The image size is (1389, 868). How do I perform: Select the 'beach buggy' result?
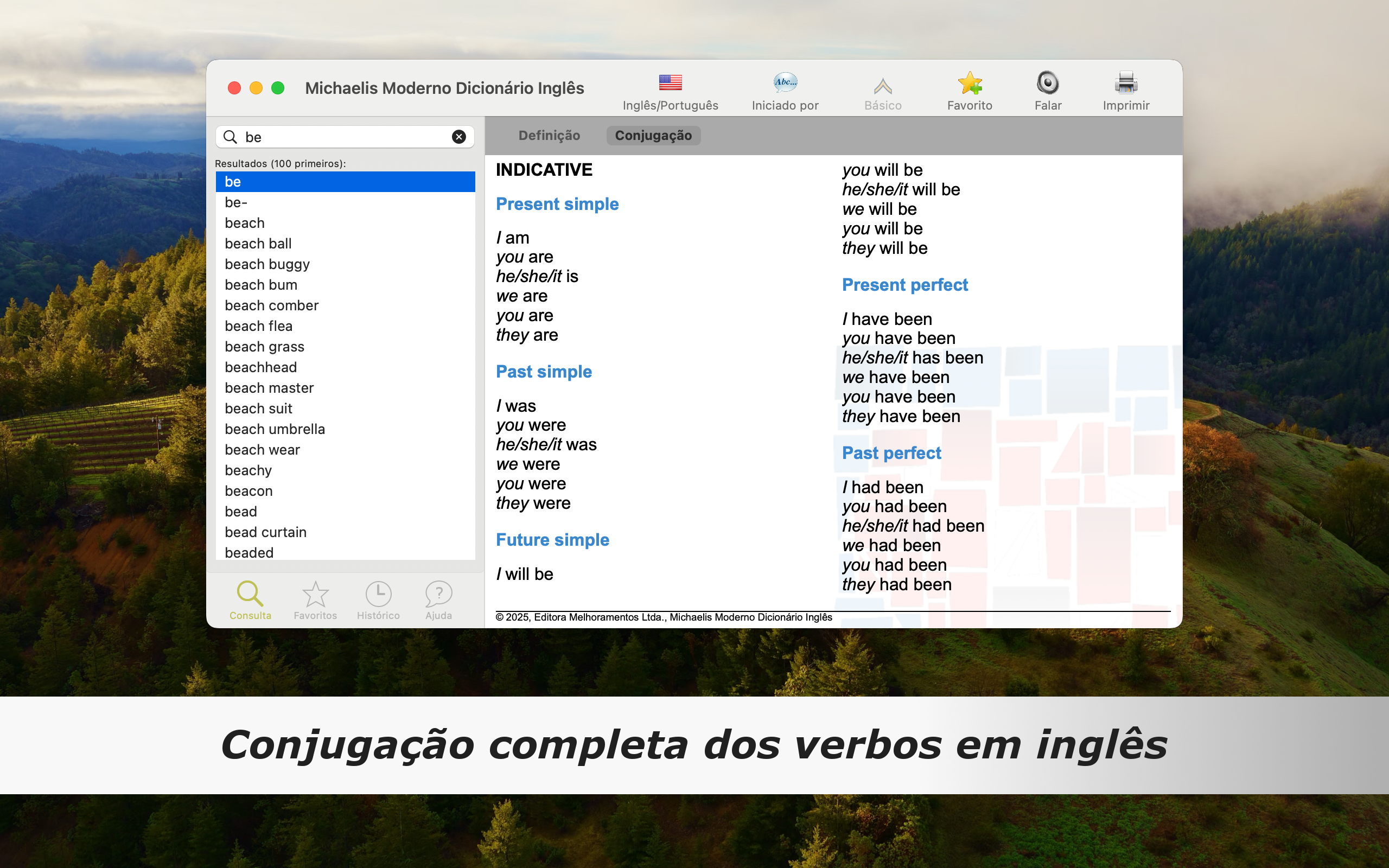[345, 264]
